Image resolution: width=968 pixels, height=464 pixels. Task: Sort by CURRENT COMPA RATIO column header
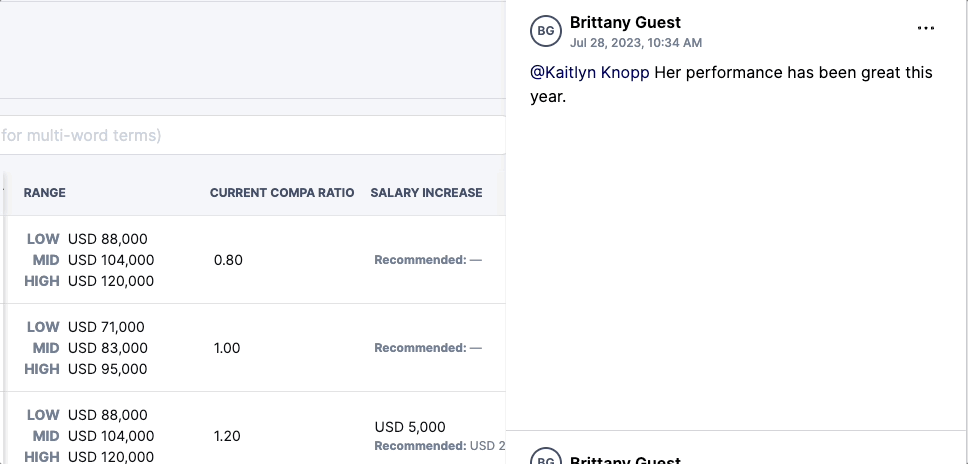pyautogui.click(x=282, y=193)
